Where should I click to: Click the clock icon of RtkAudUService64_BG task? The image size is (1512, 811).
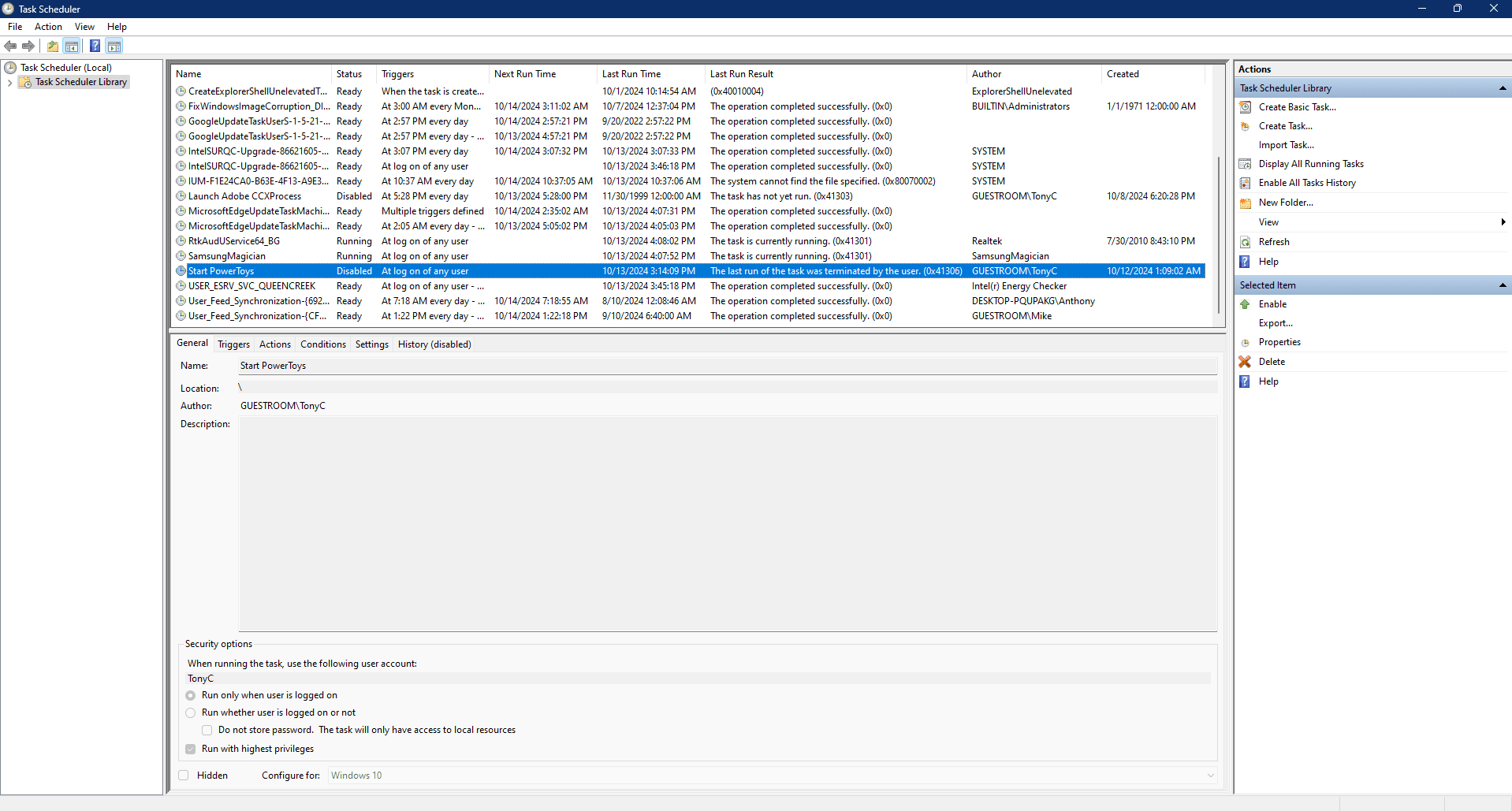tap(181, 241)
